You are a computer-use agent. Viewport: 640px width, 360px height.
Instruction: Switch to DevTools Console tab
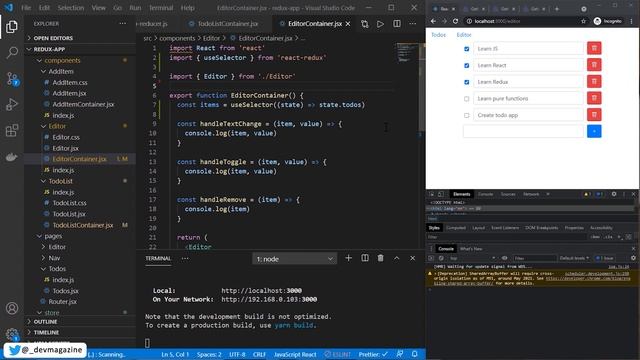[485, 194]
